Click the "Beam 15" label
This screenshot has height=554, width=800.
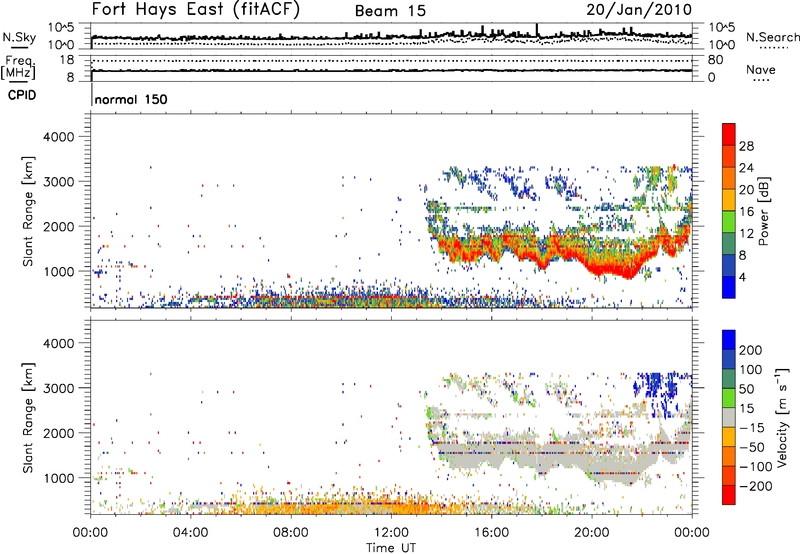390,11
